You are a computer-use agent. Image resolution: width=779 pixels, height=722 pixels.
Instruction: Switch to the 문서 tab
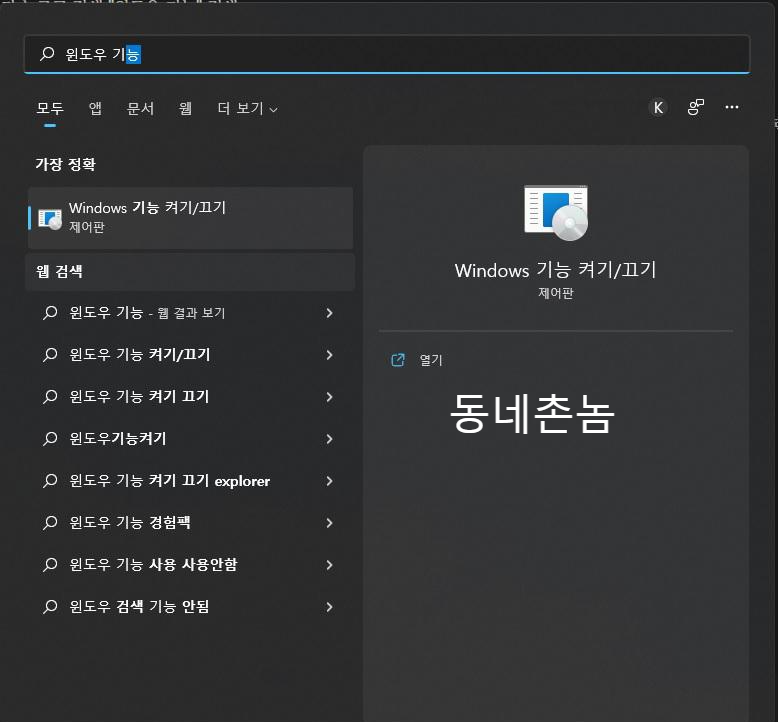(x=141, y=108)
